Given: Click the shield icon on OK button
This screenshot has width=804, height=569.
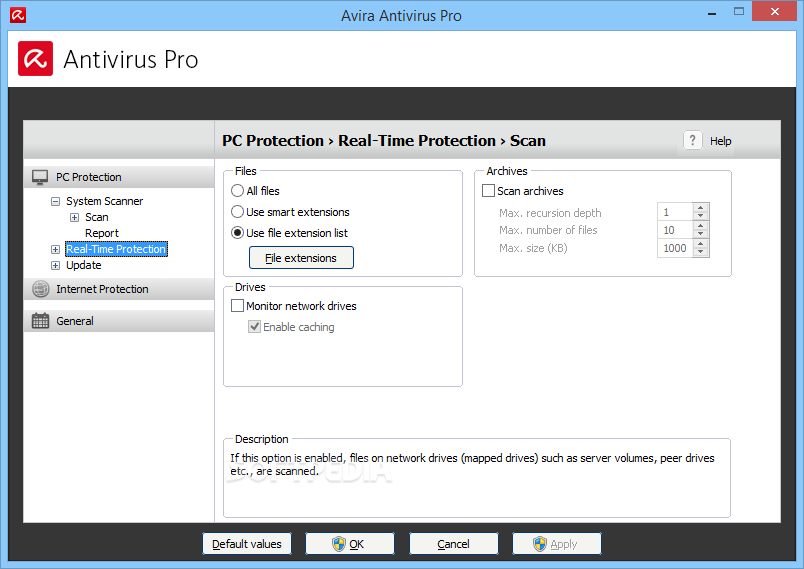Looking at the screenshot, I should pyautogui.click(x=338, y=544).
